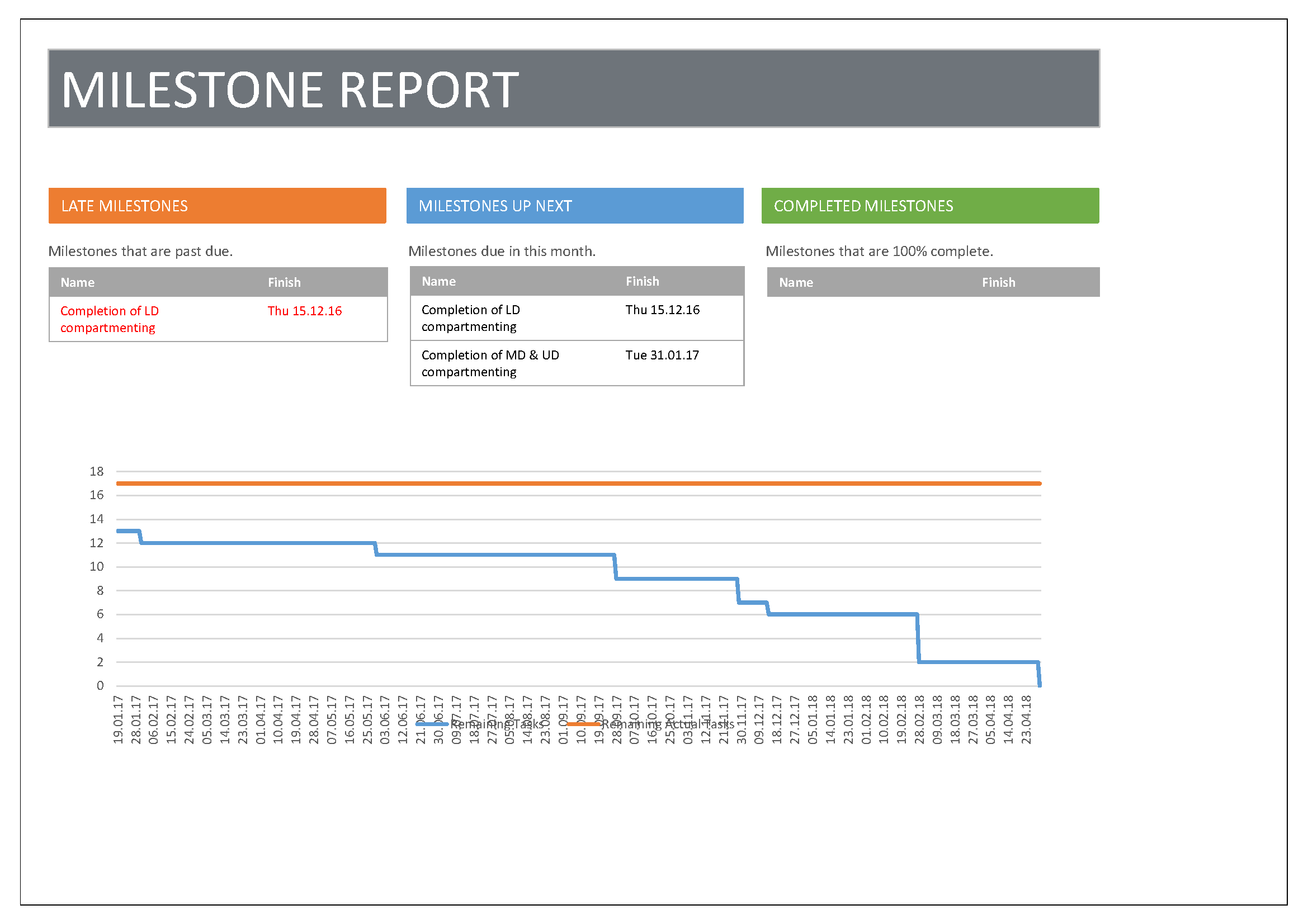Click the red Thu 15.12.16 finish date
Image resolution: width=1308 pixels, height=924 pixels.
(305, 311)
